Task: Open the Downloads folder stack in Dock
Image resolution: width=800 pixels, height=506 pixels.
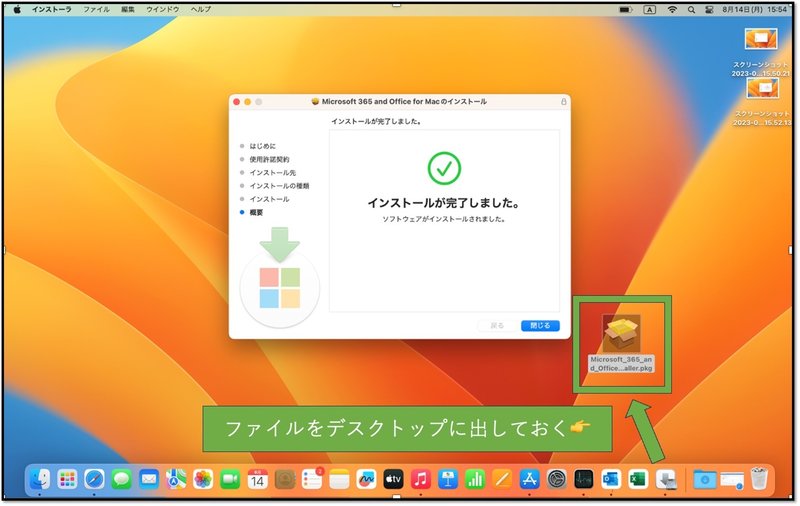Action: tap(705, 479)
